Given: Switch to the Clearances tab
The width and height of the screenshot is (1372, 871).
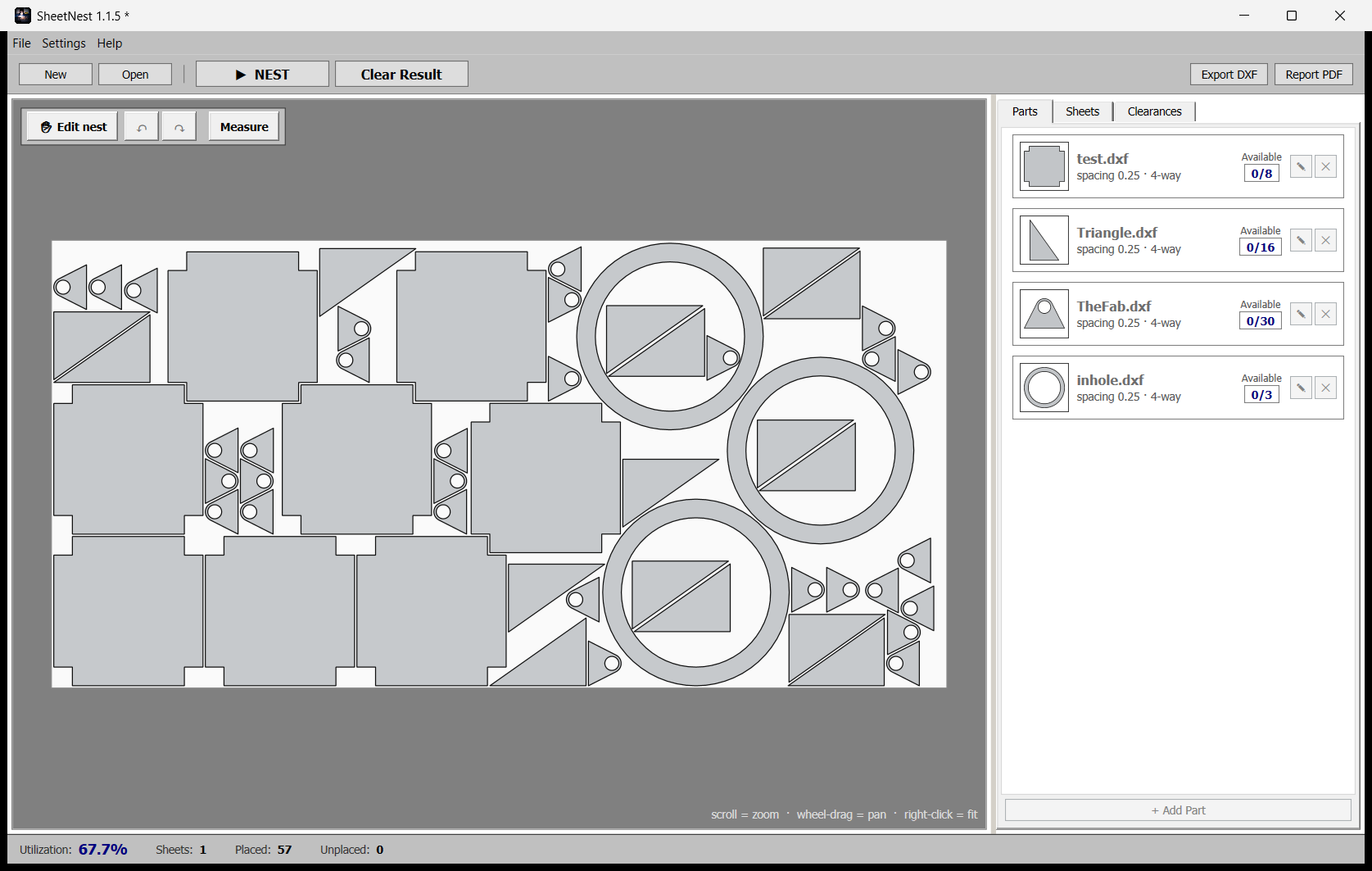Looking at the screenshot, I should [1154, 111].
